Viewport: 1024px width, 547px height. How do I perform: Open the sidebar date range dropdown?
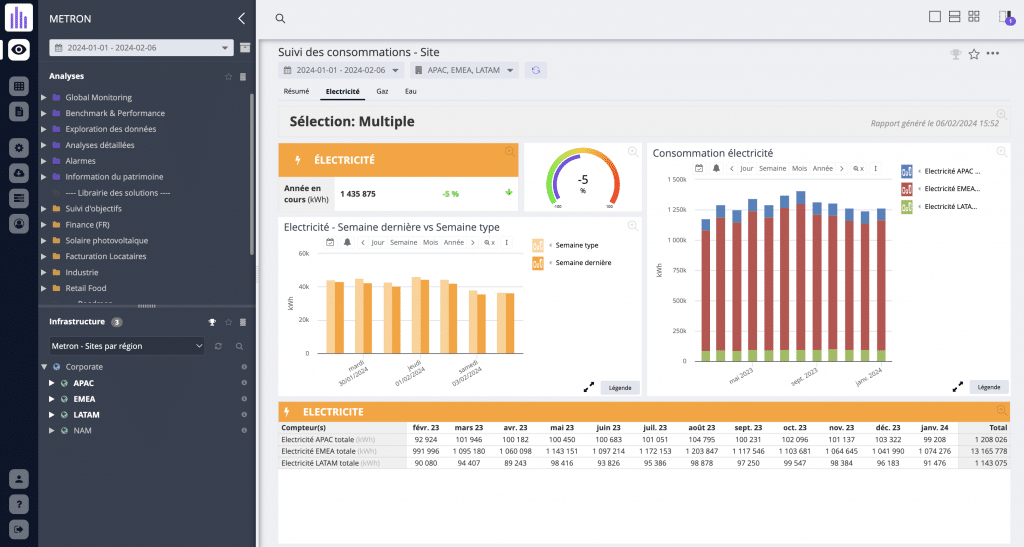point(141,48)
